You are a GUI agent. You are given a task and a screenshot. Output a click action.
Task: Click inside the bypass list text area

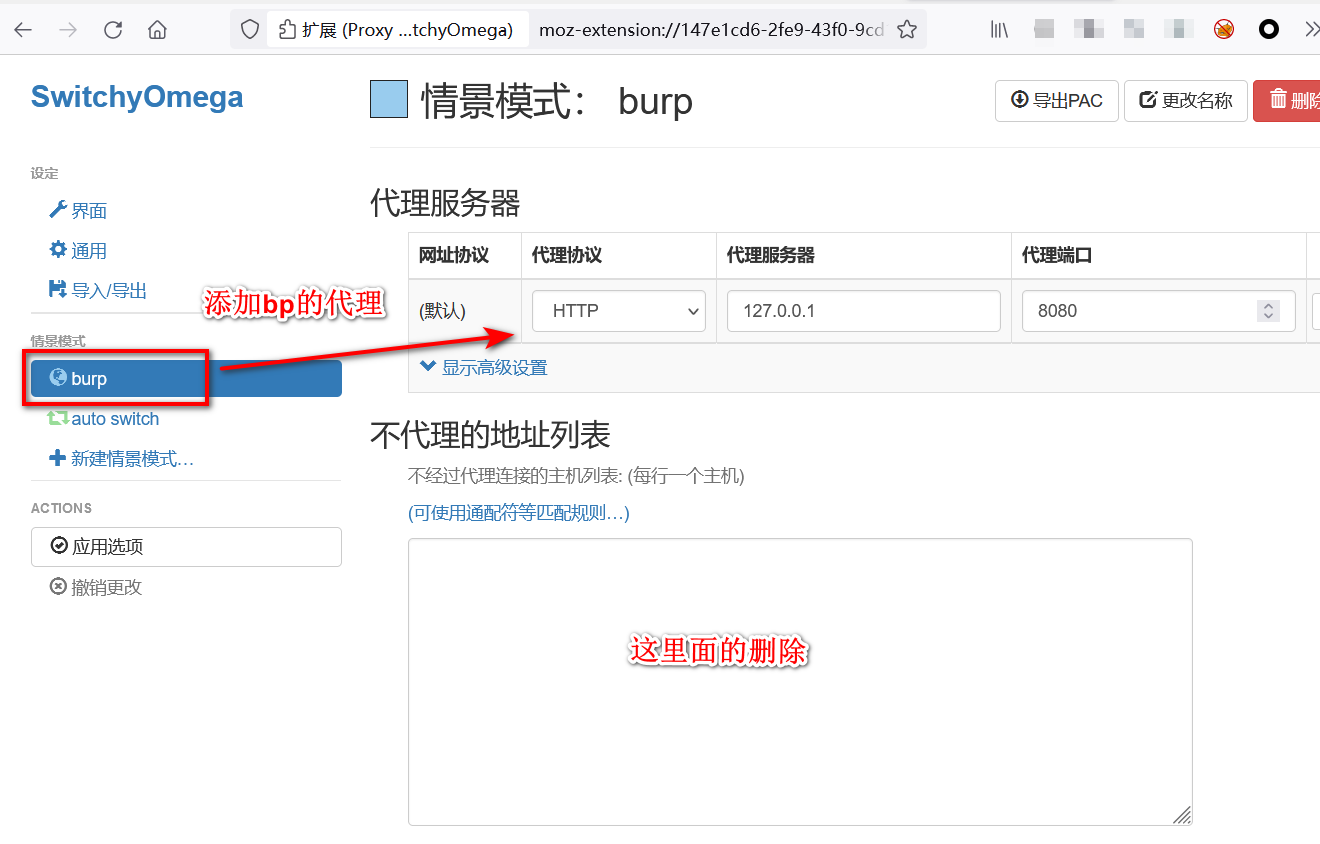800,682
